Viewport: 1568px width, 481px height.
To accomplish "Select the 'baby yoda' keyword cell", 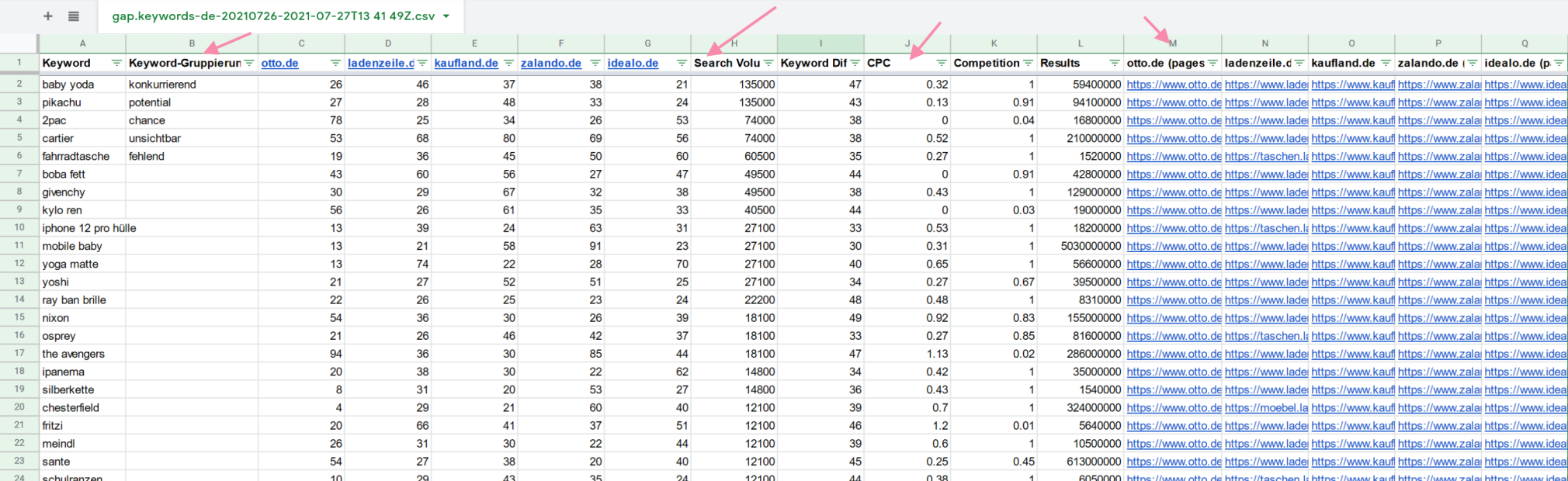I will click(82, 84).
